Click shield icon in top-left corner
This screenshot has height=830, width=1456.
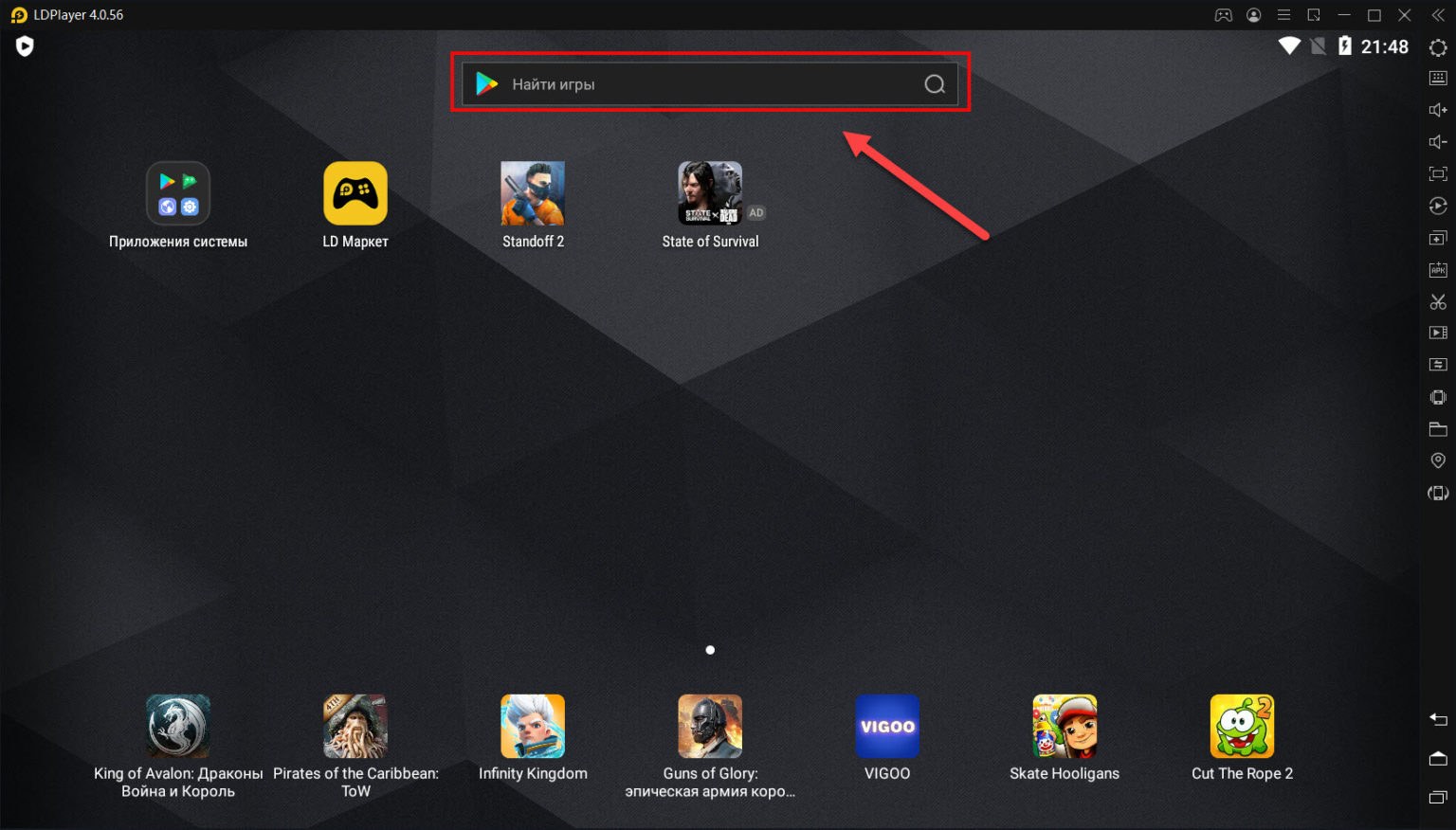25,45
